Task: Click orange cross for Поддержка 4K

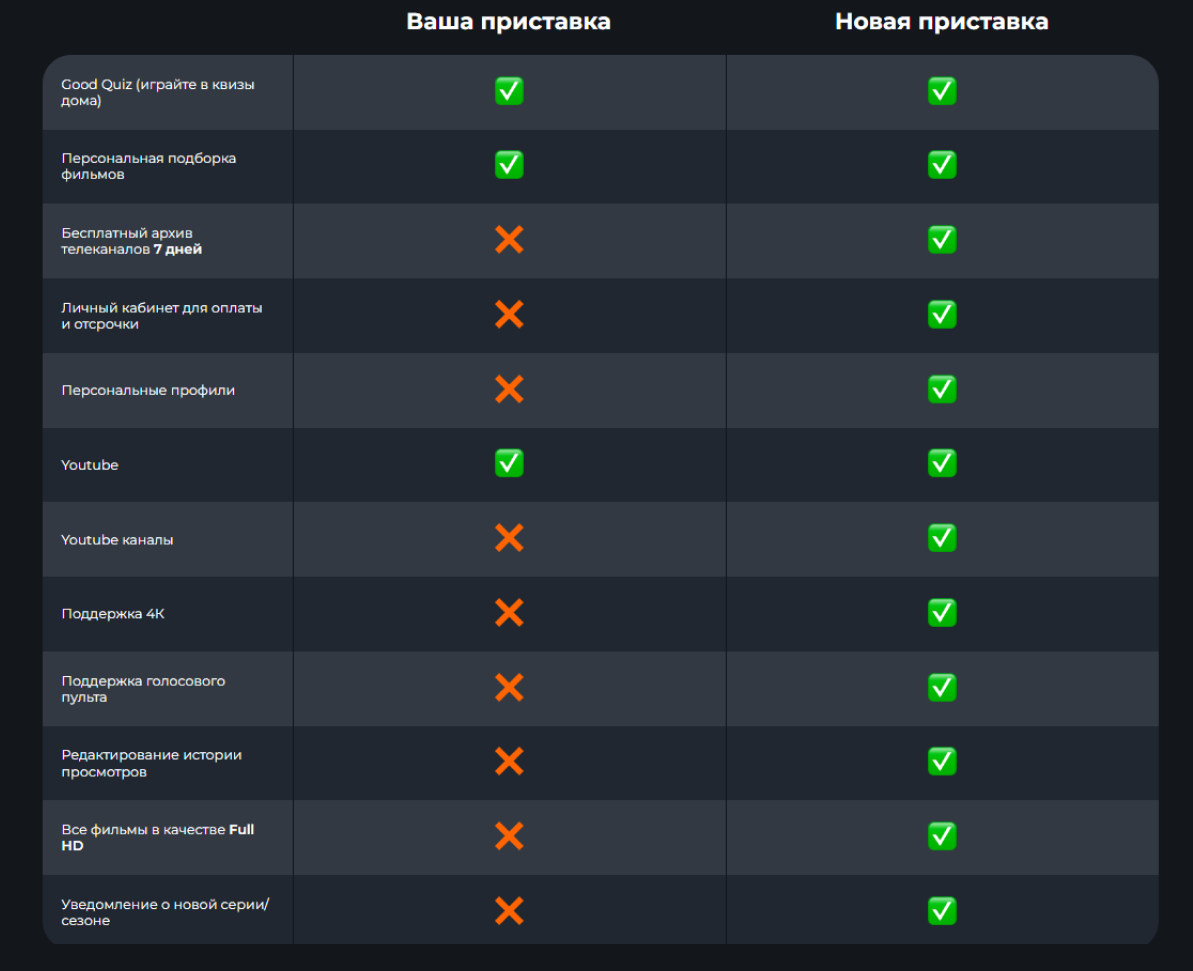Action: click(509, 613)
